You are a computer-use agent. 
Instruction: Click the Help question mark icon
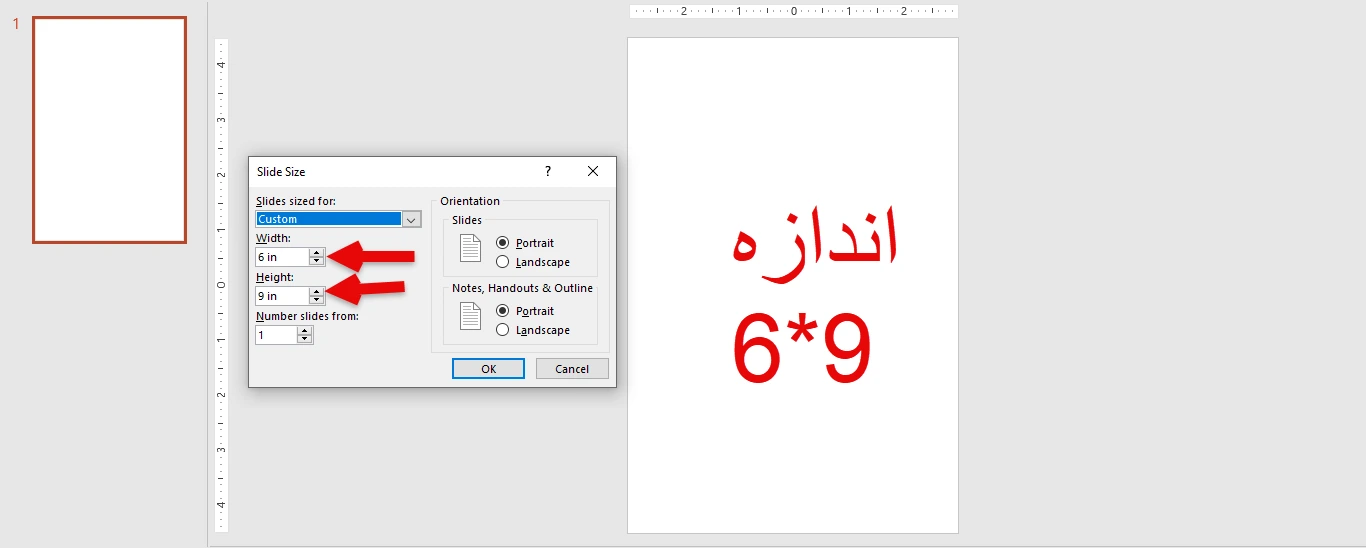(x=548, y=172)
